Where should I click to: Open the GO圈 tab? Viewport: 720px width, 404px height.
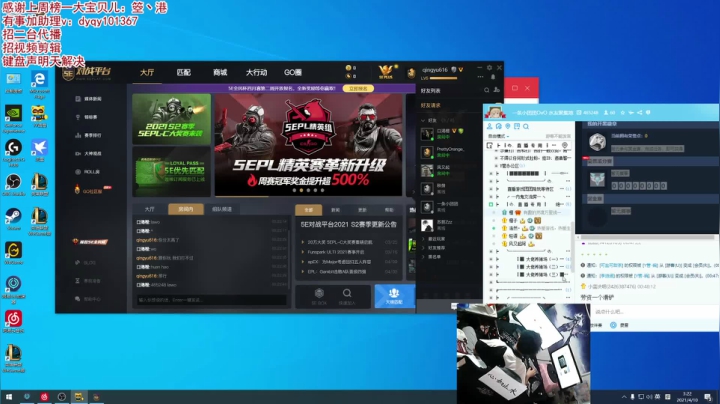point(293,73)
